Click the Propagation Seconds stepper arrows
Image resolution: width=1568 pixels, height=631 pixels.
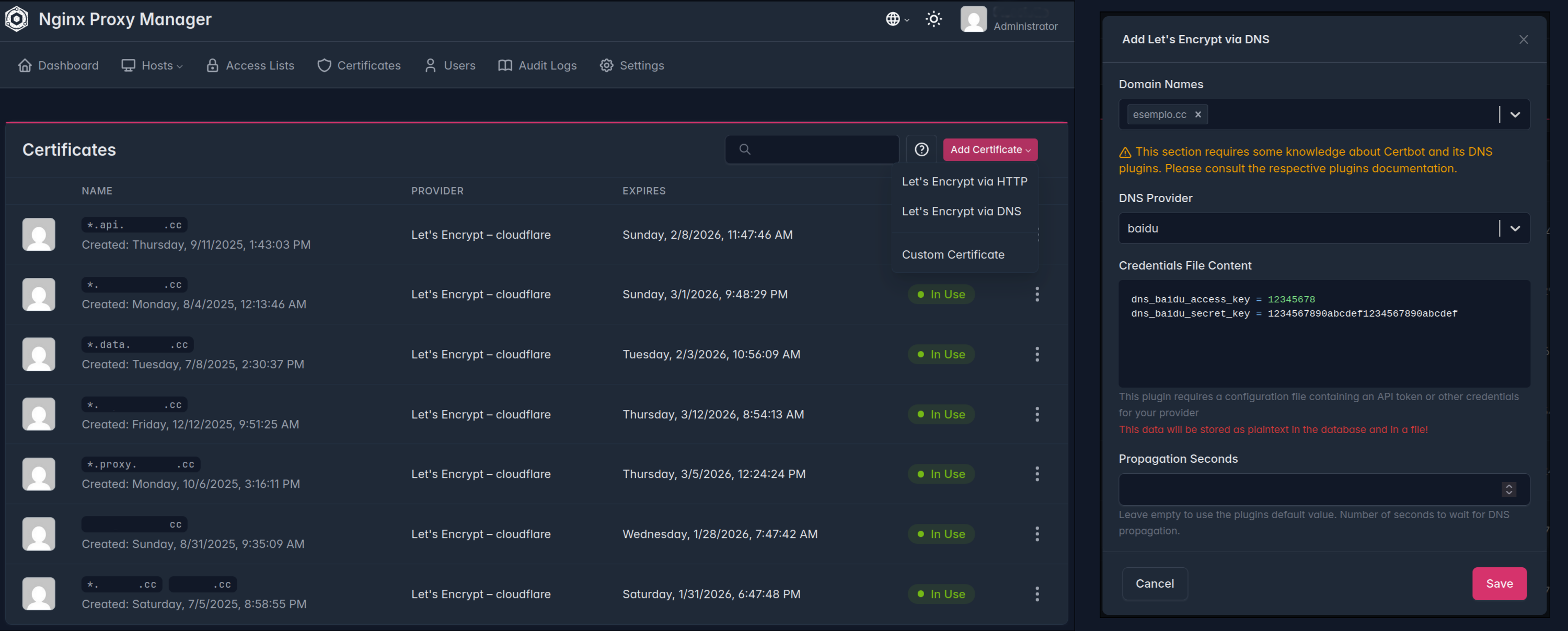click(1508, 489)
